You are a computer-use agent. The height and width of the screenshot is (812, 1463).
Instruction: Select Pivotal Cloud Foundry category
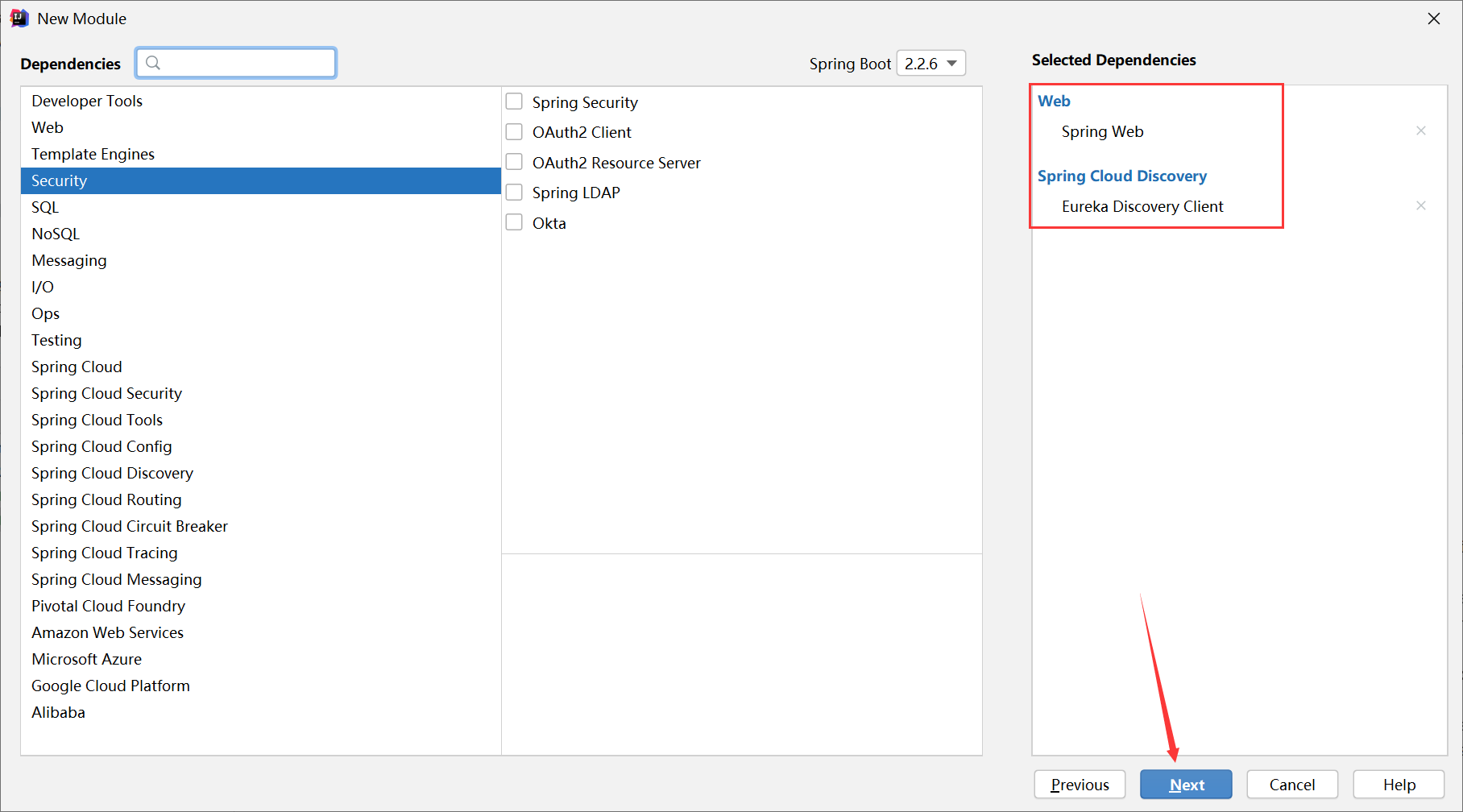pos(261,606)
